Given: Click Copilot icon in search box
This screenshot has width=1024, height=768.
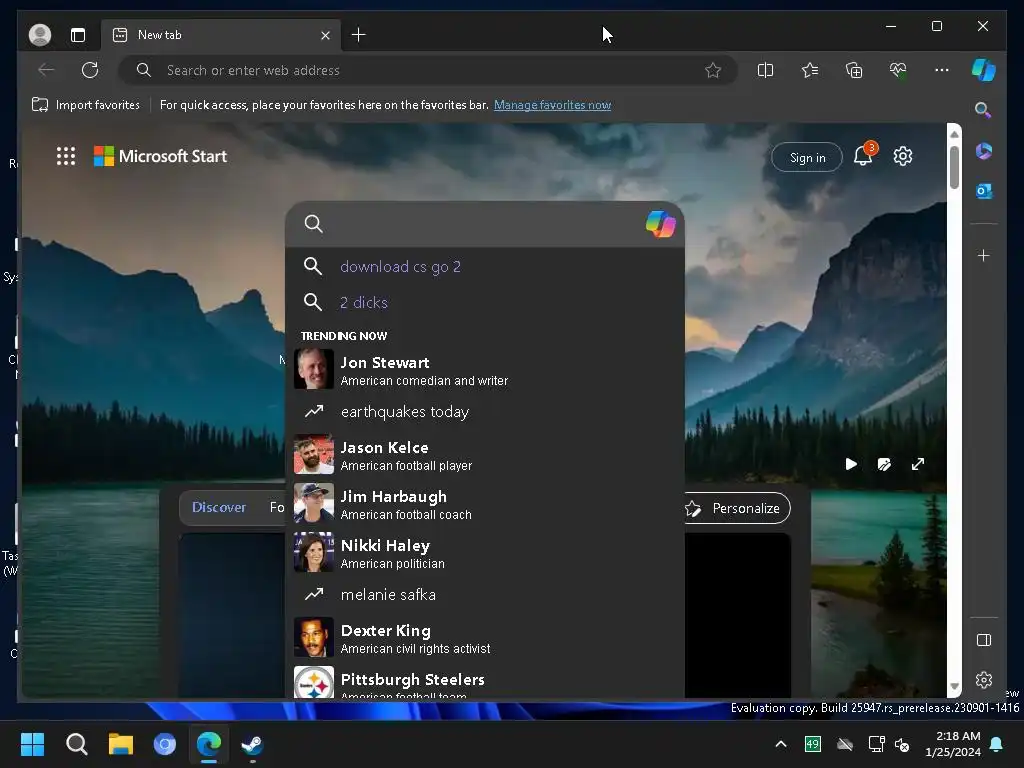Looking at the screenshot, I should pos(660,224).
